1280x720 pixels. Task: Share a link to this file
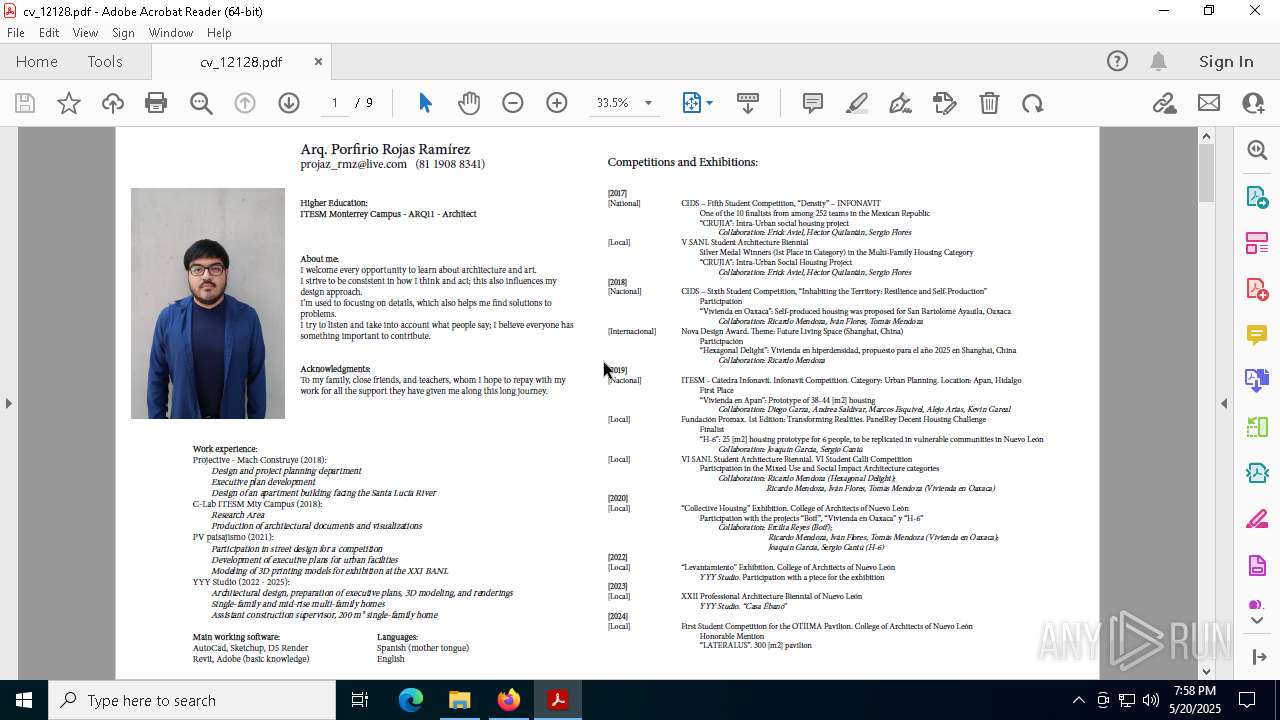[1165, 103]
